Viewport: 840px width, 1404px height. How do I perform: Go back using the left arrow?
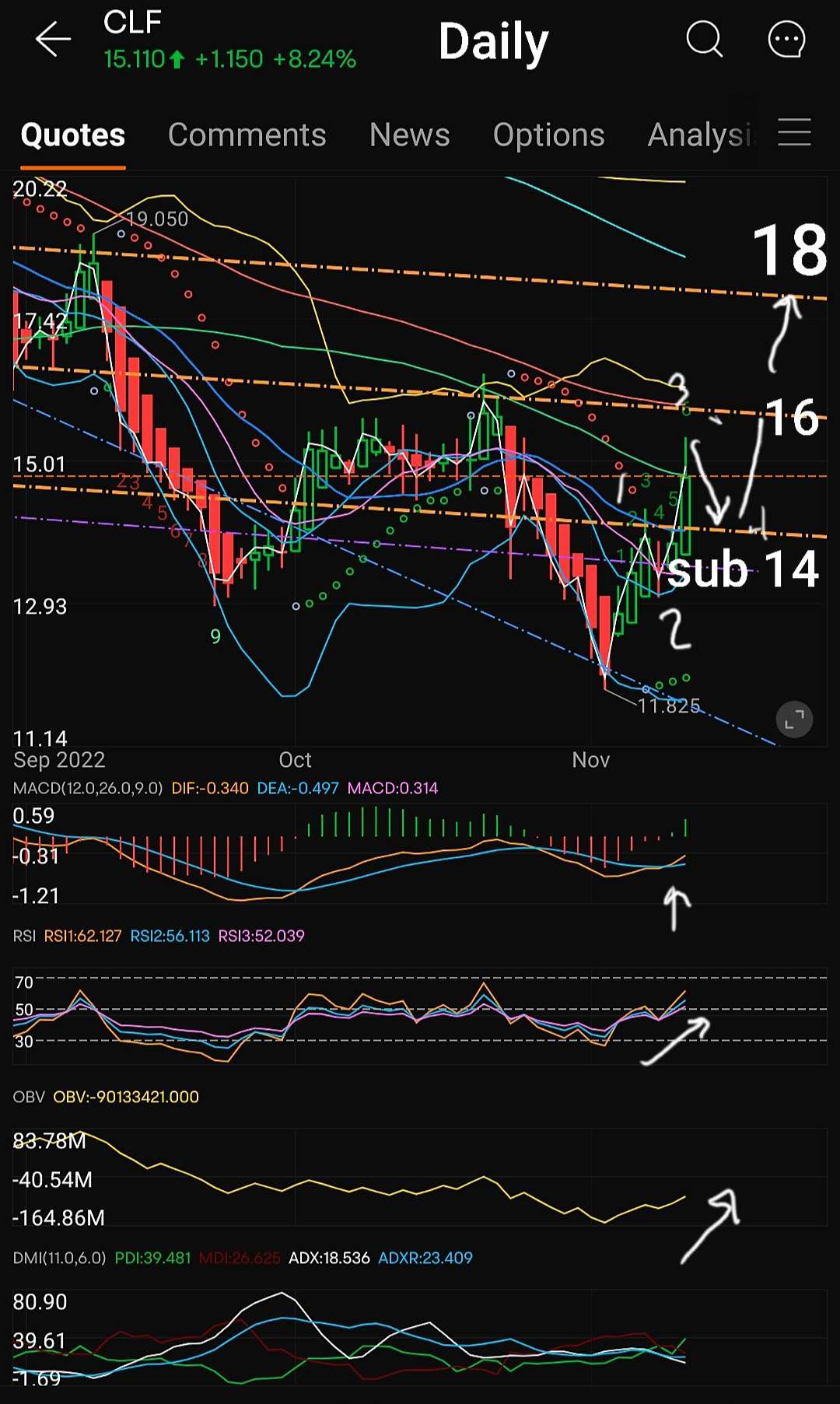pyautogui.click(x=53, y=39)
